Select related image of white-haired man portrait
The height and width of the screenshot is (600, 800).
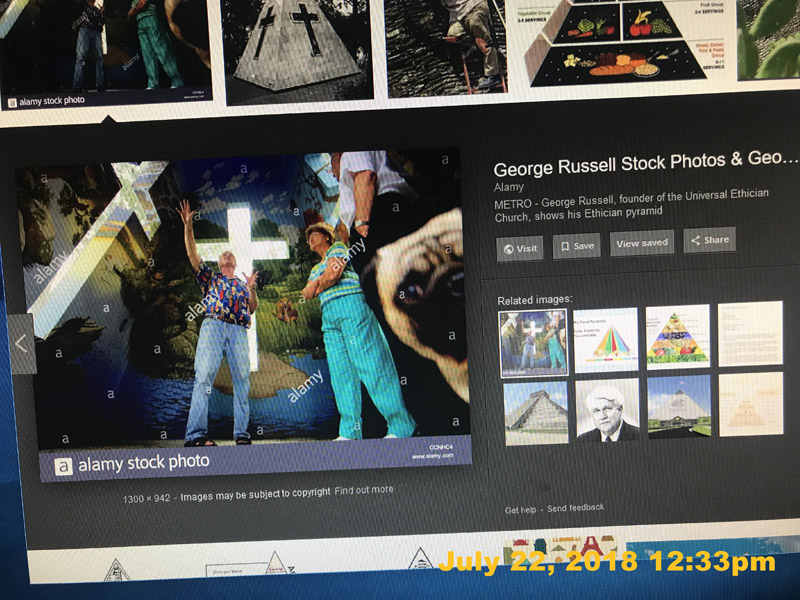(607, 410)
